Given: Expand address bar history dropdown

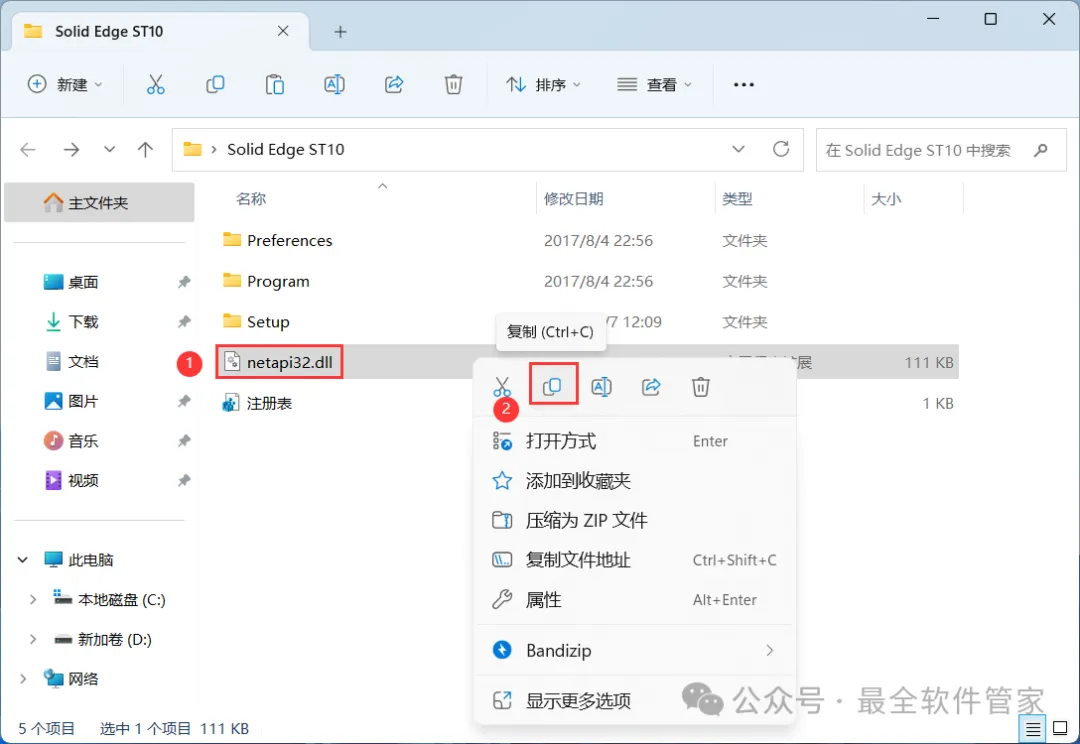Looking at the screenshot, I should pyautogui.click(x=738, y=149).
